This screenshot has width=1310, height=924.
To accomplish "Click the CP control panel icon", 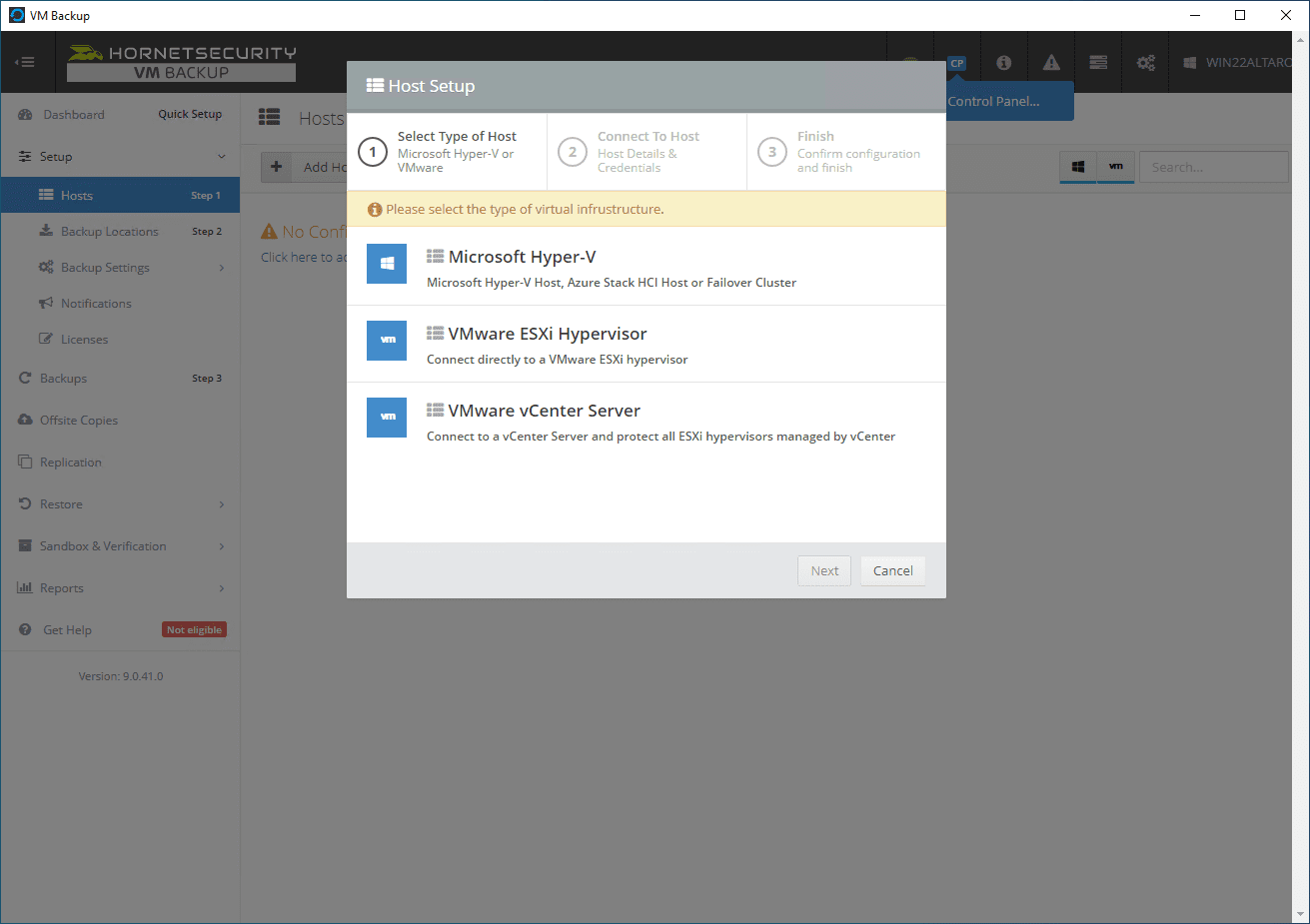I will (957, 63).
